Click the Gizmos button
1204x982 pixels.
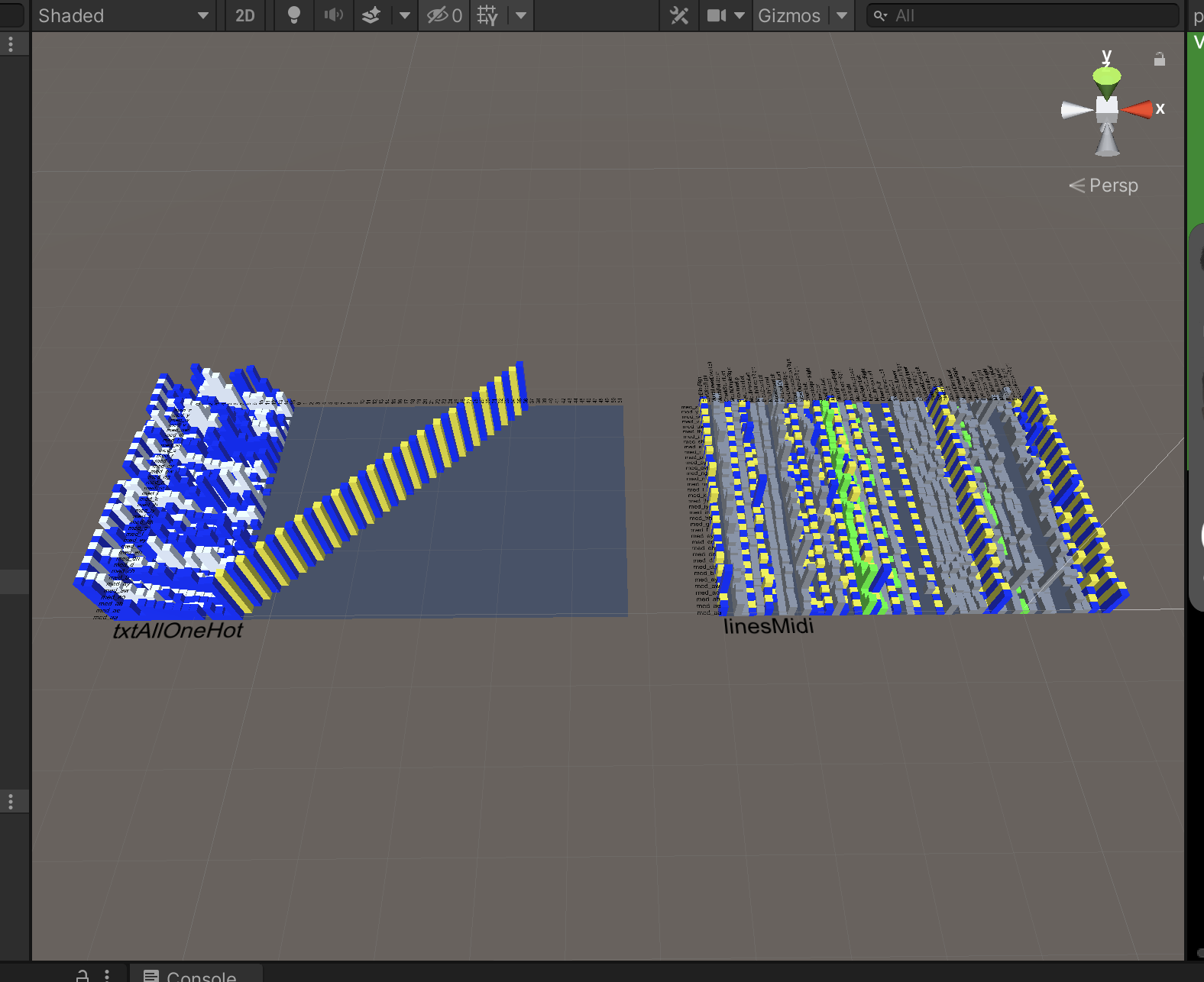[788, 16]
